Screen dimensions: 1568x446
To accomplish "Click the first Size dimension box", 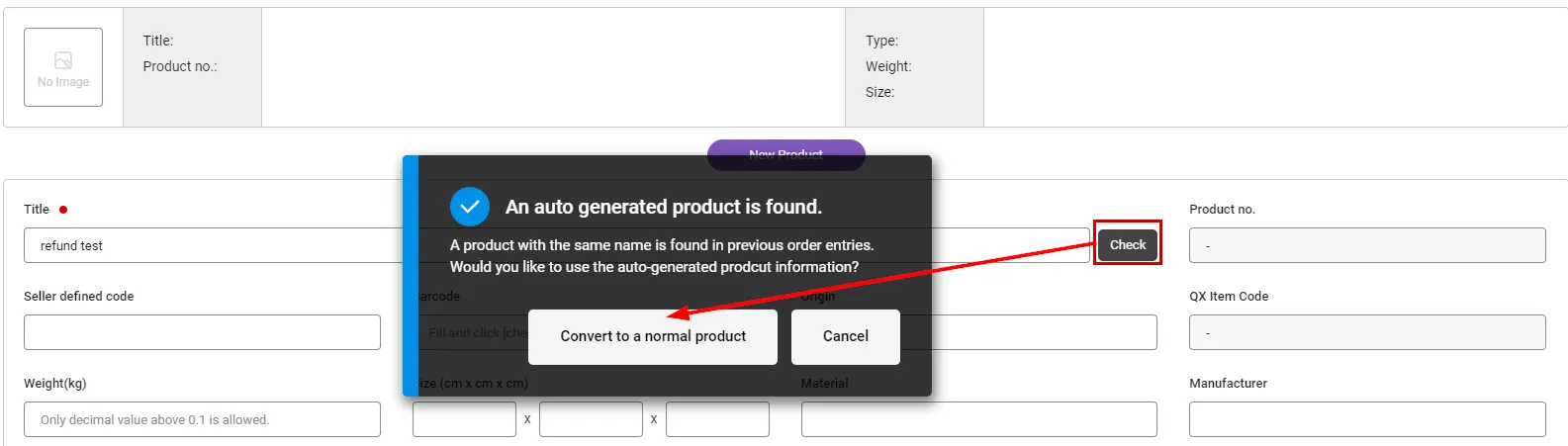I will pyautogui.click(x=464, y=419).
